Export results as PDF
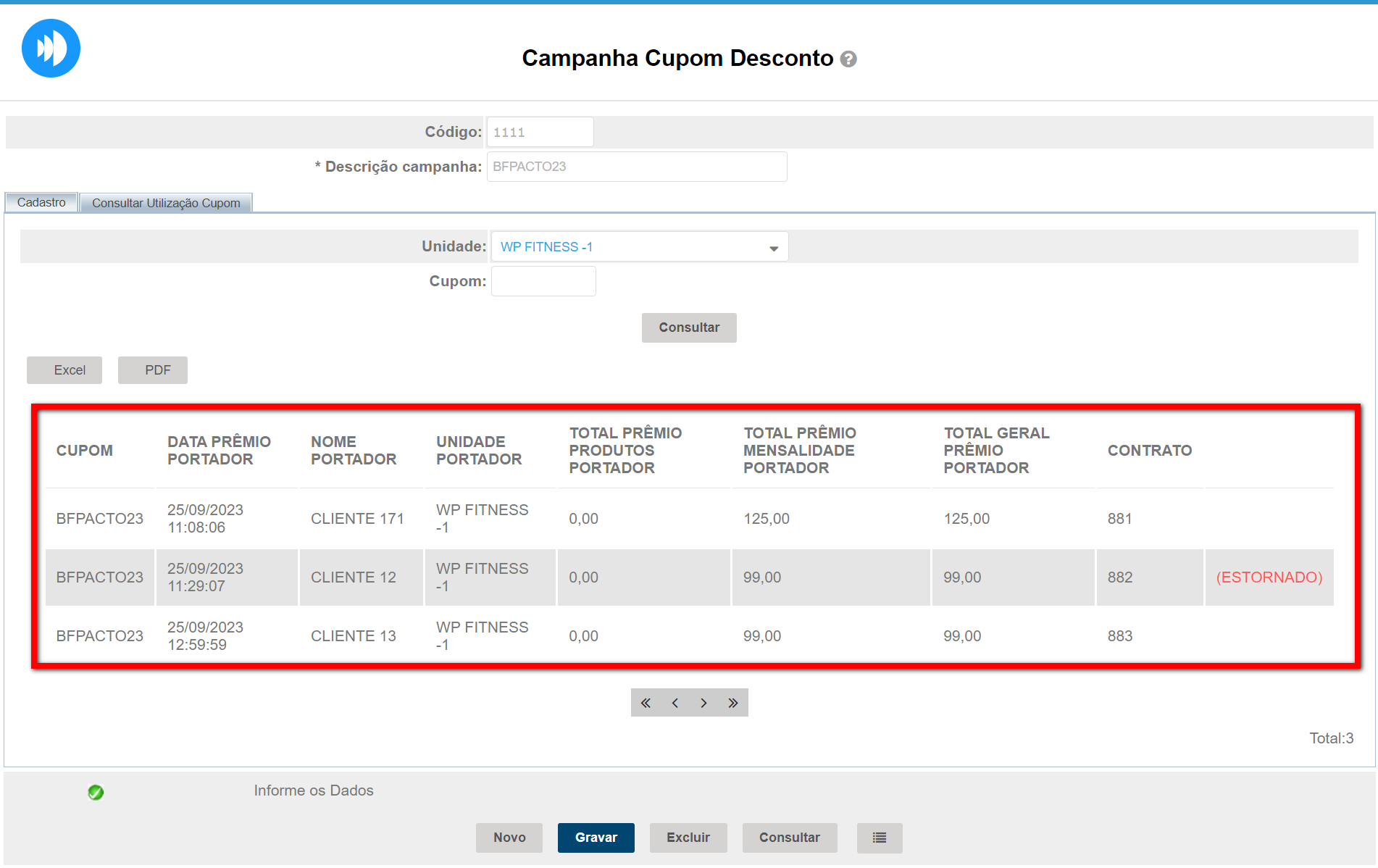Screen dimensions: 1378x868 [153, 370]
